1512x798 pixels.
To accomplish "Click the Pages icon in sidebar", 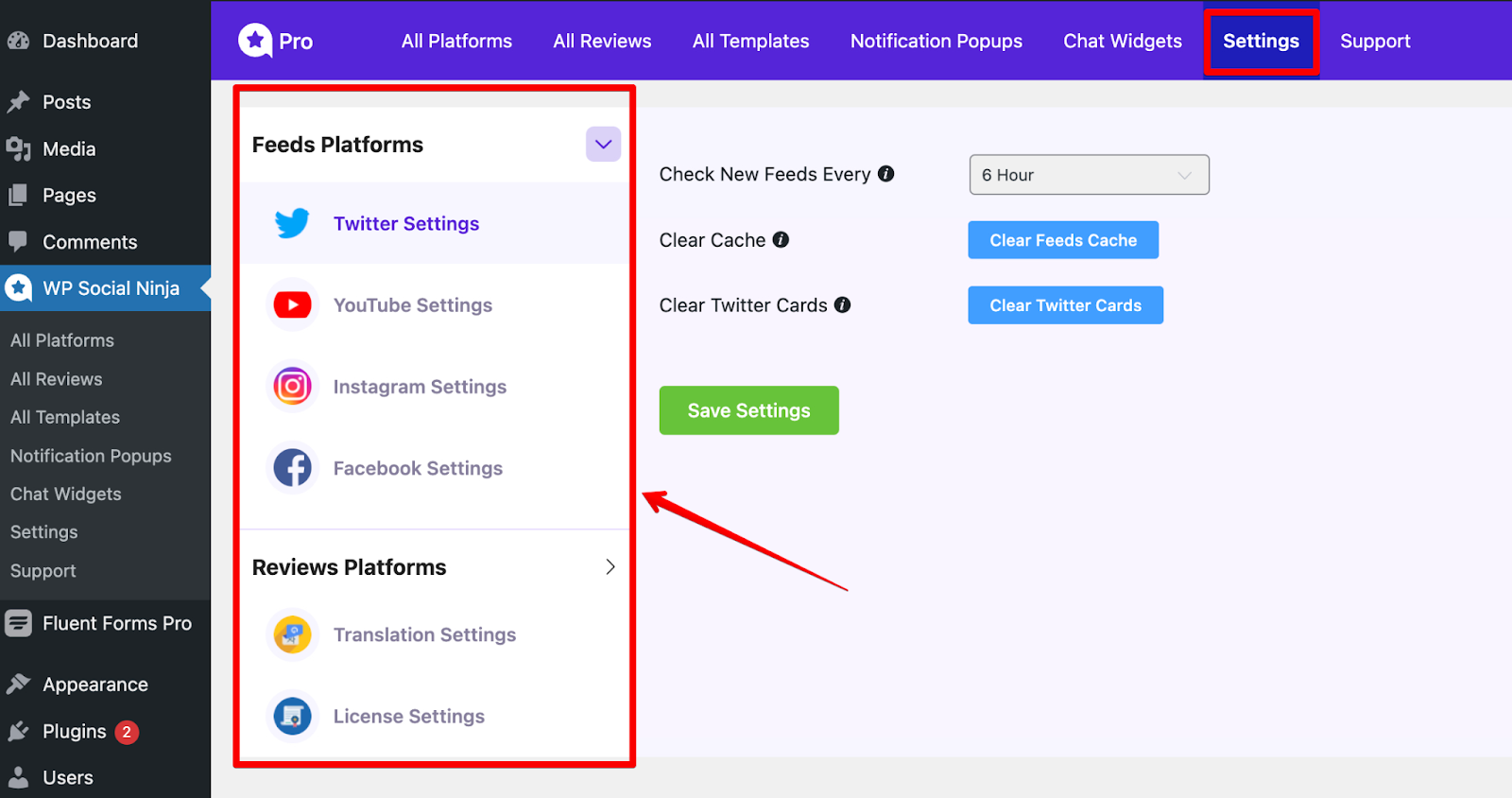I will point(18,195).
